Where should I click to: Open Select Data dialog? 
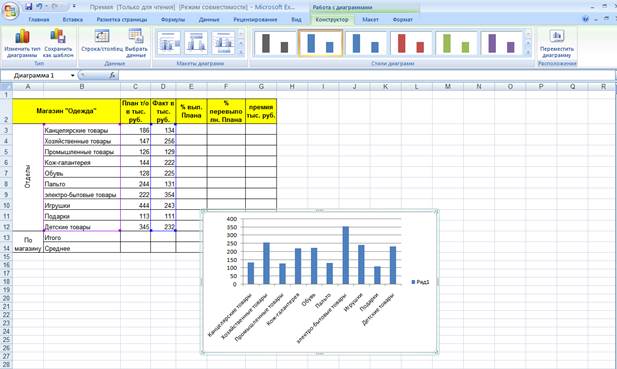136,43
